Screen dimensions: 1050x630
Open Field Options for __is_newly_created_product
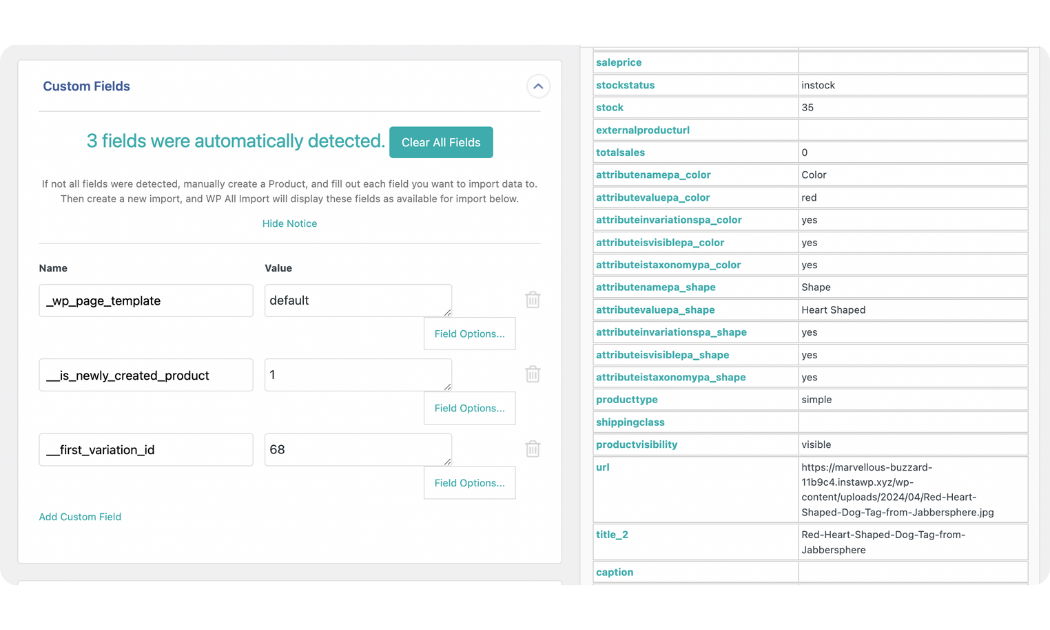coord(469,408)
